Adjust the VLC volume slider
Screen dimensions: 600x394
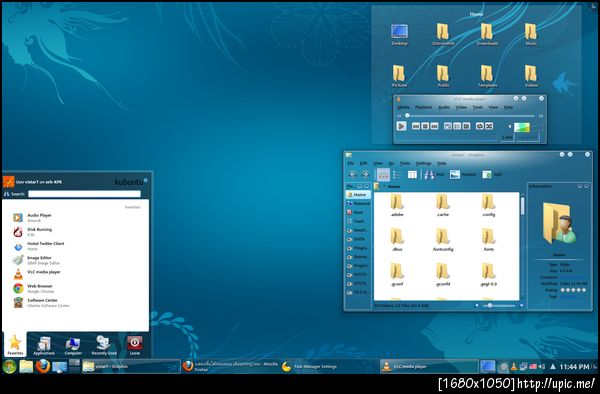528,127
